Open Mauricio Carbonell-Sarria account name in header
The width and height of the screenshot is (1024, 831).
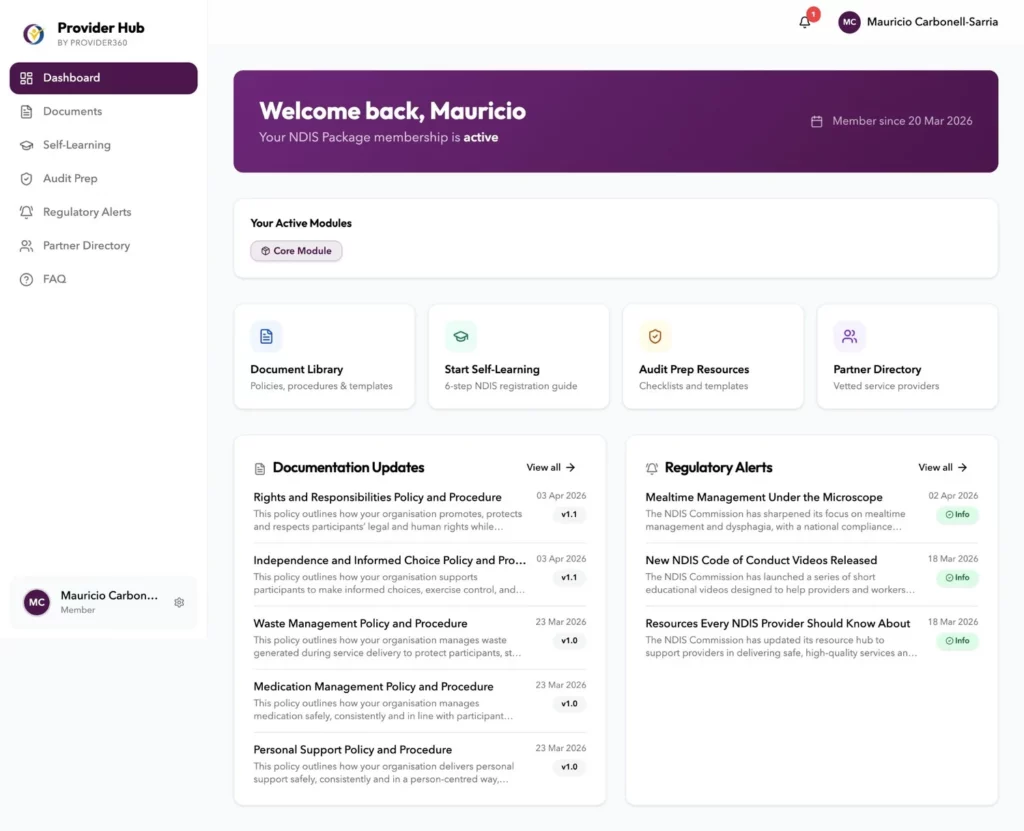[932, 22]
